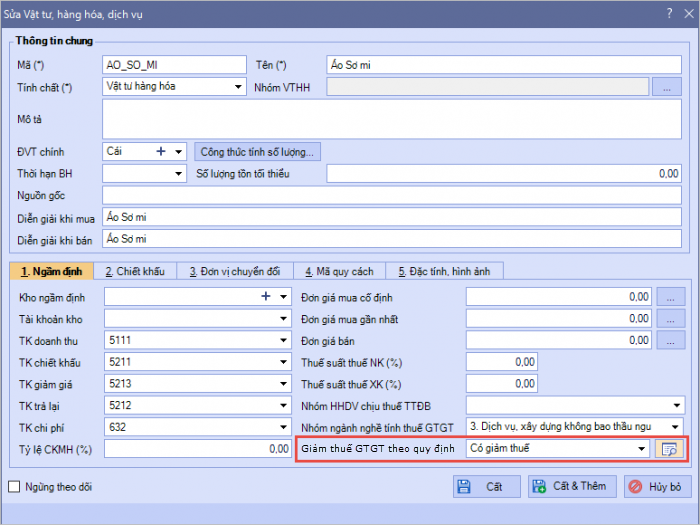Toggle the Ngừng theo dõi checkbox

coord(14,487)
